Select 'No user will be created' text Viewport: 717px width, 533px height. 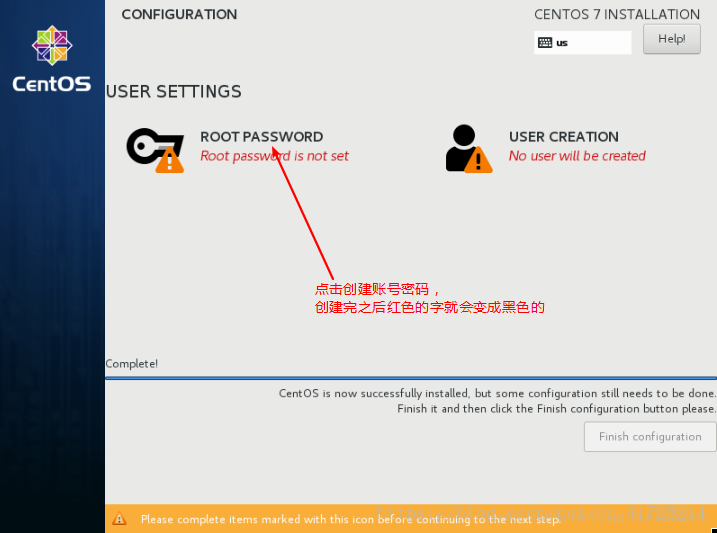click(577, 156)
